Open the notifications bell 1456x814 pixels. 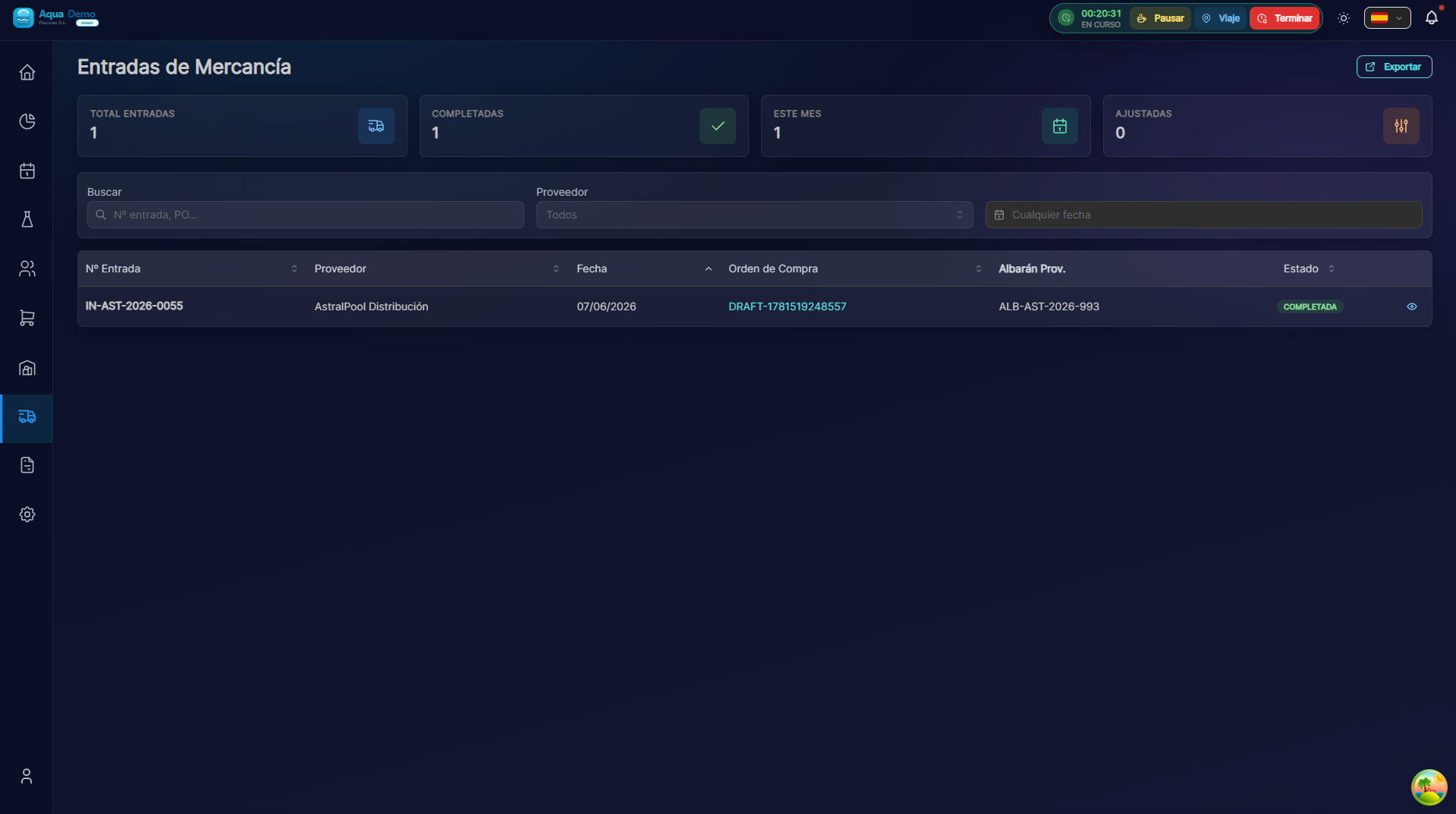[x=1432, y=17]
